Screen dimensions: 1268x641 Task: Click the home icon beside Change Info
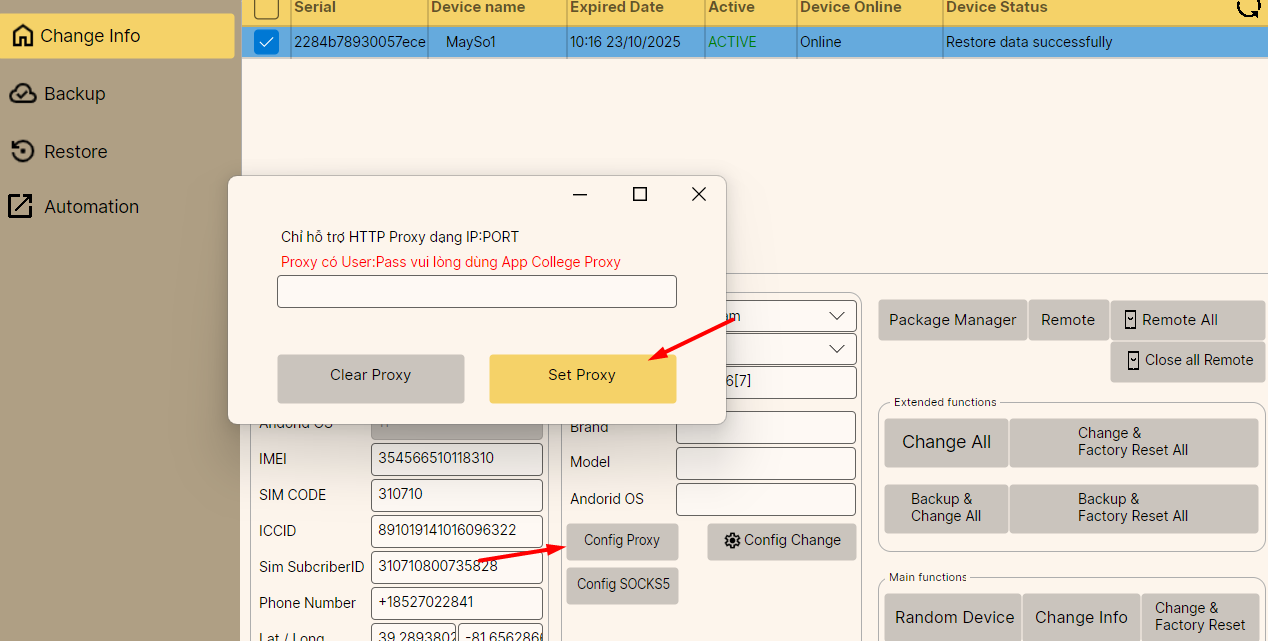[x=22, y=36]
